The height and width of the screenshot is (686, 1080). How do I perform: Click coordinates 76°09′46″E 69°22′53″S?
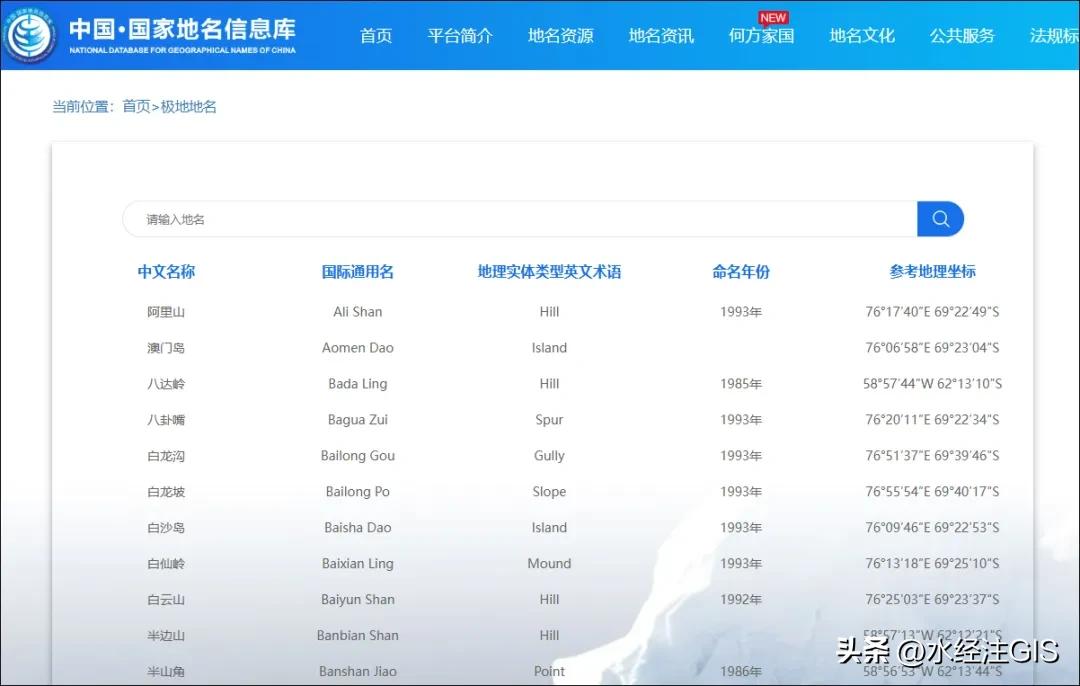(x=933, y=528)
